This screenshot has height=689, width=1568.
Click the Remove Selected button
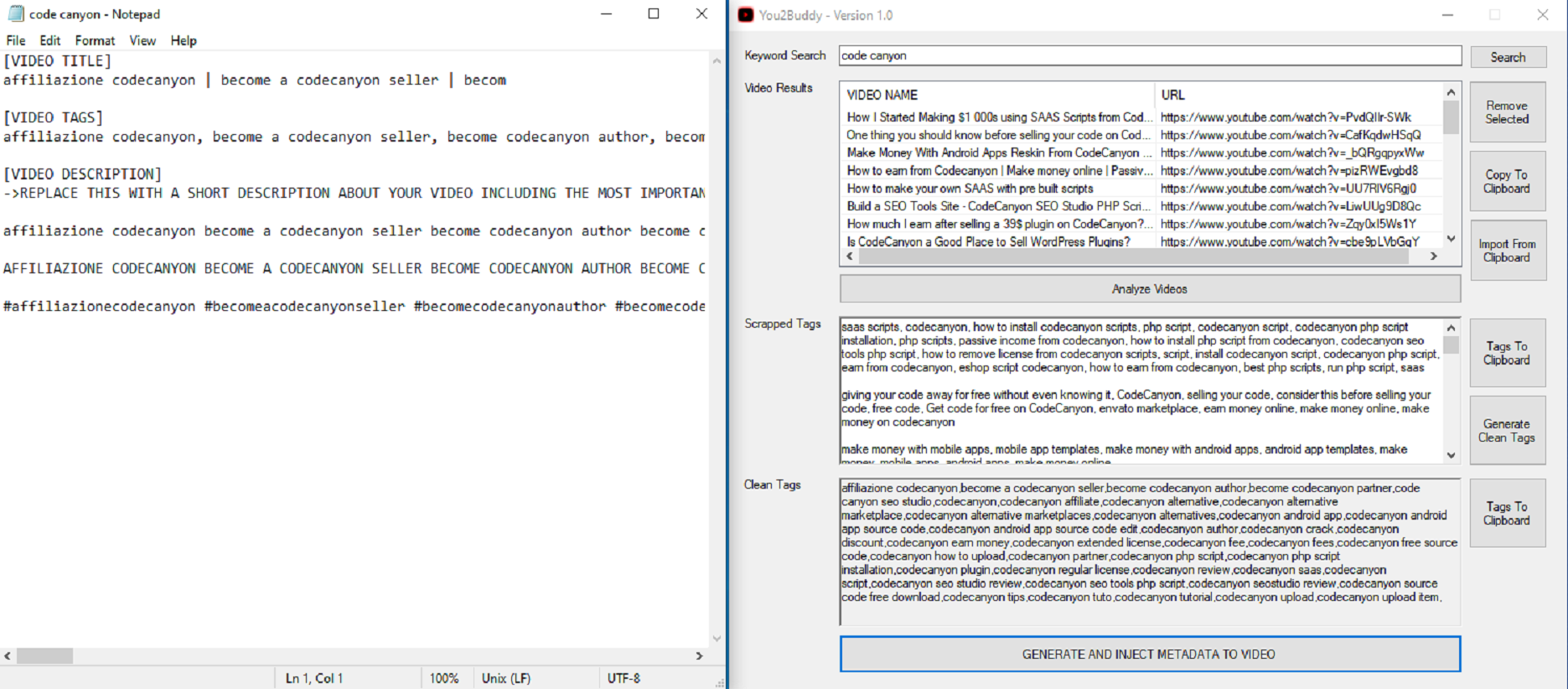(x=1508, y=112)
